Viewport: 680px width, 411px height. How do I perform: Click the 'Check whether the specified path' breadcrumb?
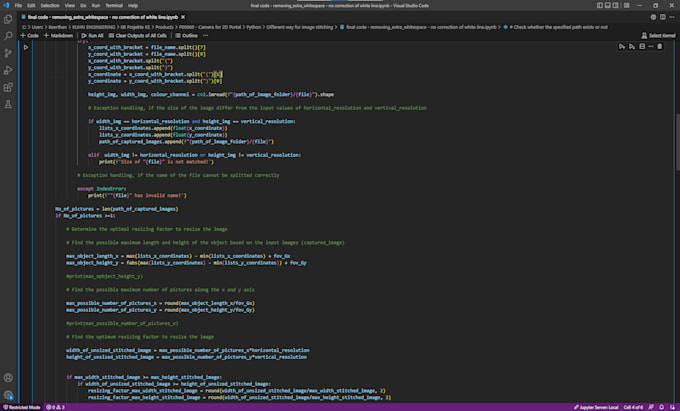tap(558, 27)
